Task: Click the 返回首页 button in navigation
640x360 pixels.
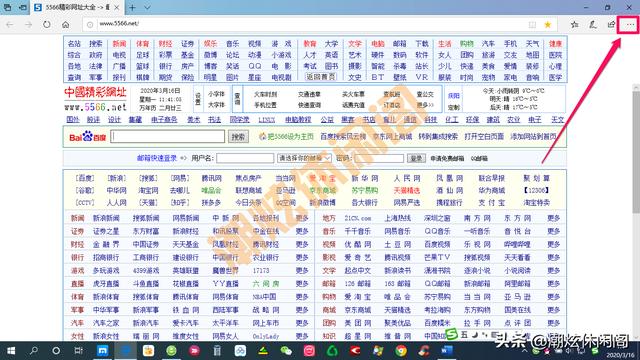Action: pyautogui.click(x=320, y=76)
